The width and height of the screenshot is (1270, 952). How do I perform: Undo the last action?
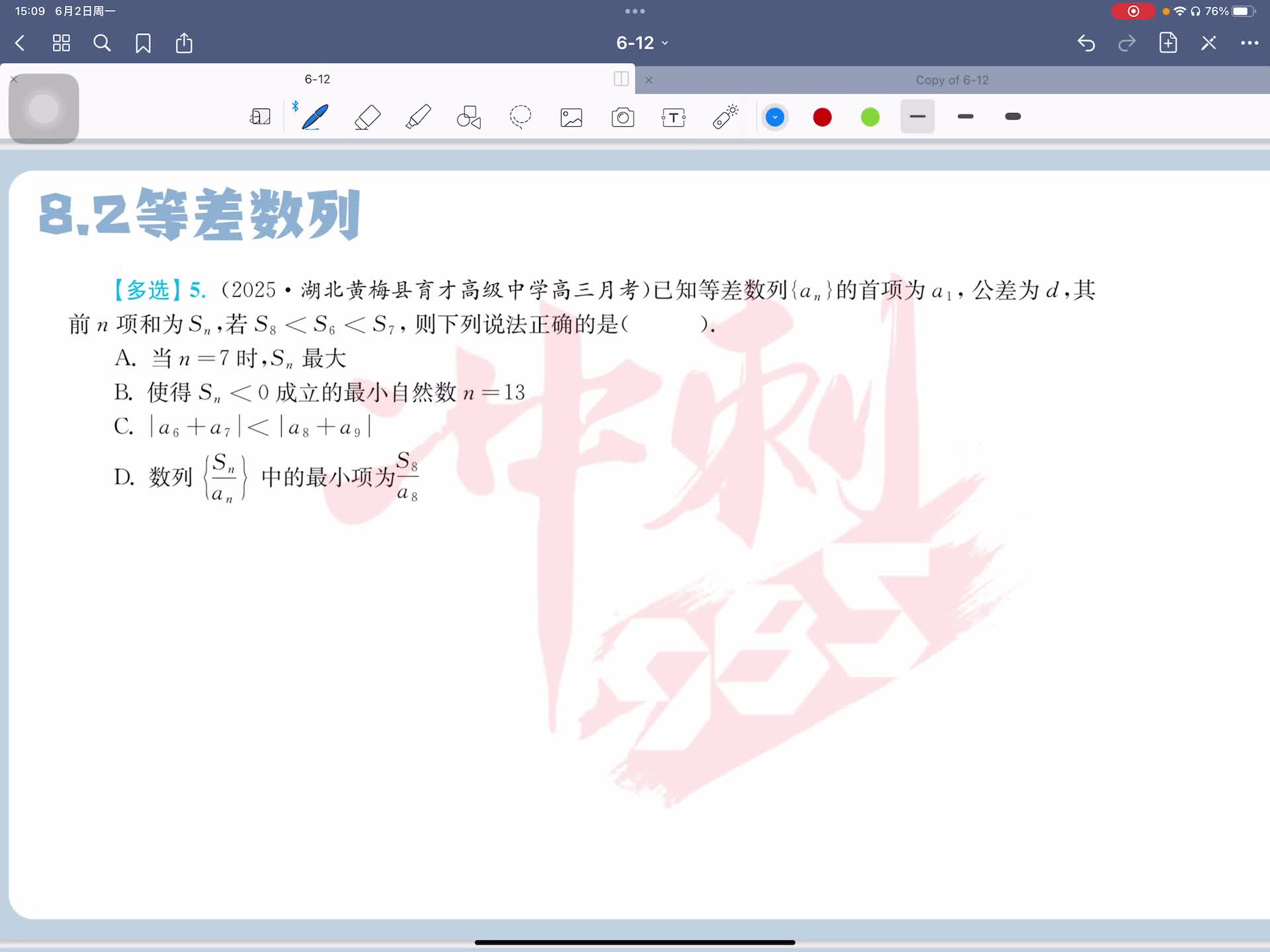[x=1086, y=43]
